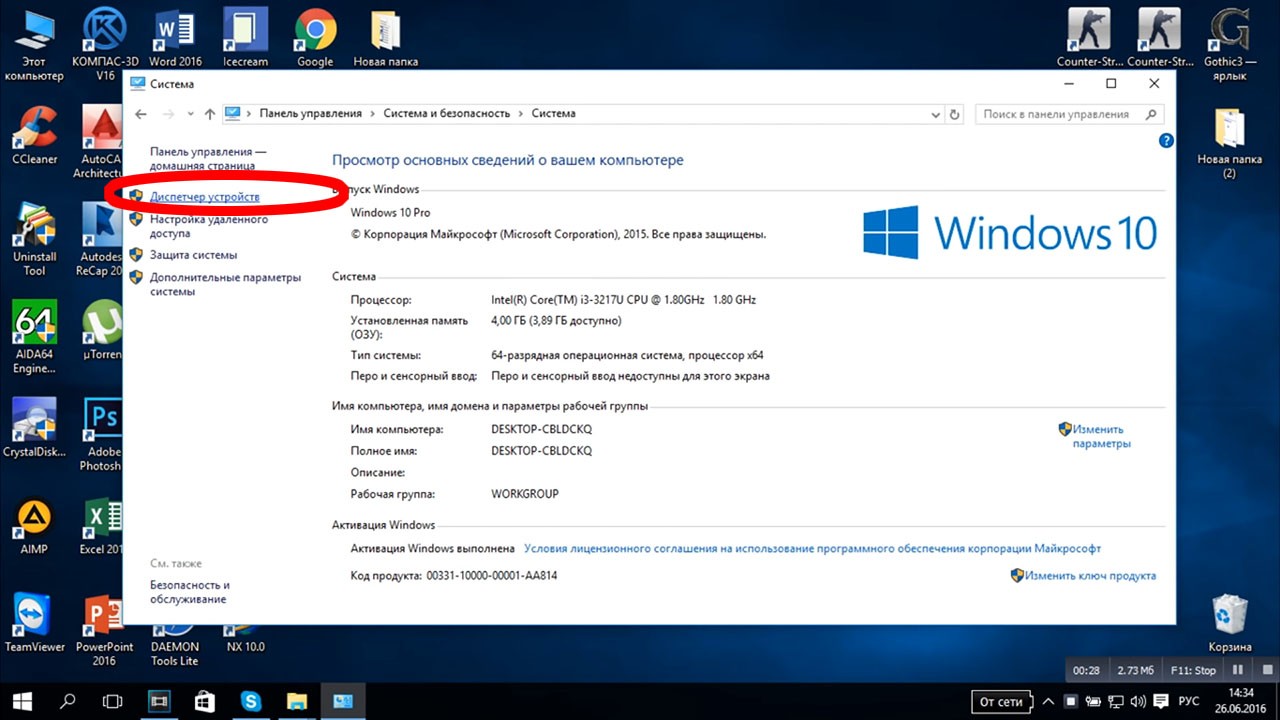Open Icecream desktop shortcut
The image size is (1280, 720).
coord(245,38)
